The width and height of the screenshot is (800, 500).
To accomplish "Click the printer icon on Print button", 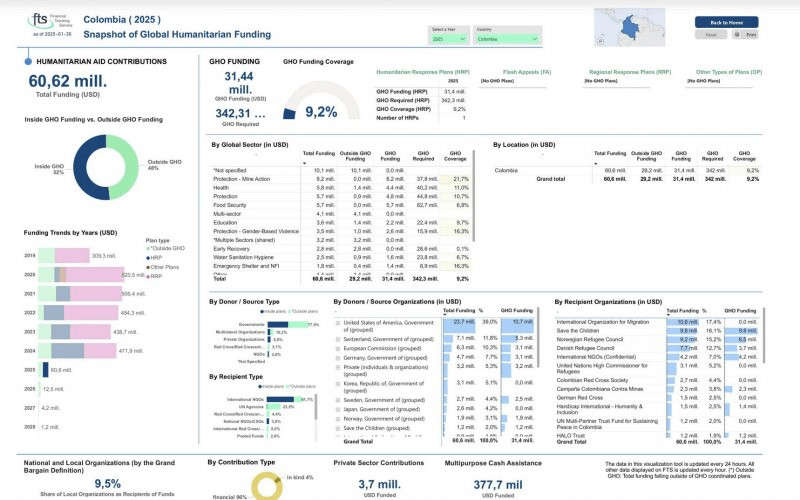I will [739, 34].
